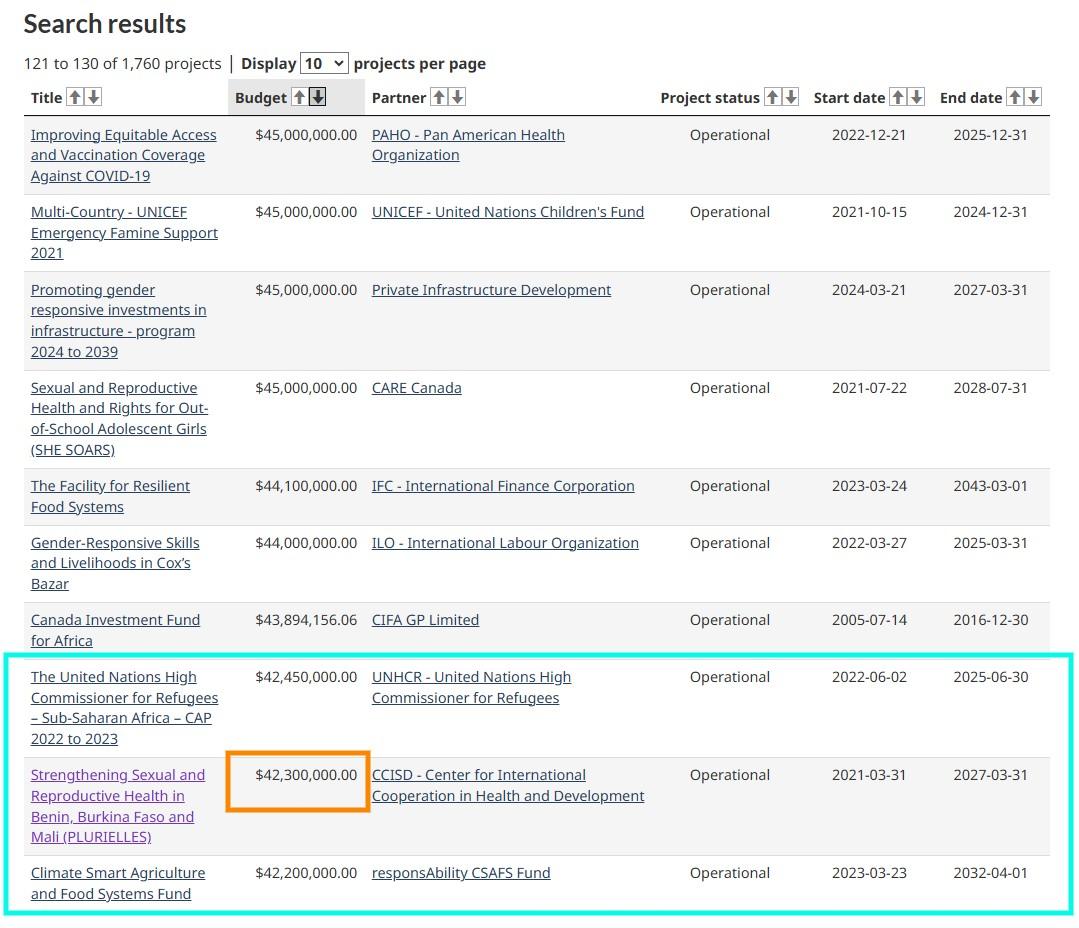The height and width of the screenshot is (928, 1079).
Task: Open UNHCR Sub-Saharan Africa CAP project title
Action: click(x=125, y=708)
